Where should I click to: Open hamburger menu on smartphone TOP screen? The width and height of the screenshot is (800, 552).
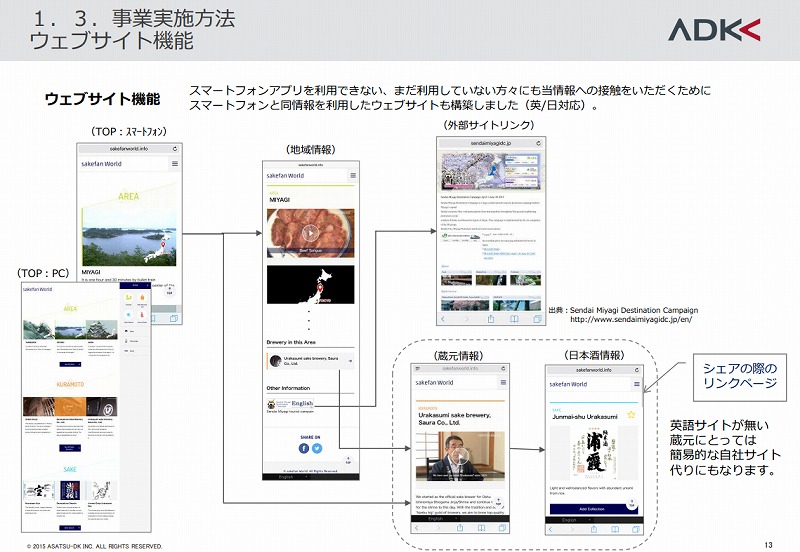coord(175,164)
